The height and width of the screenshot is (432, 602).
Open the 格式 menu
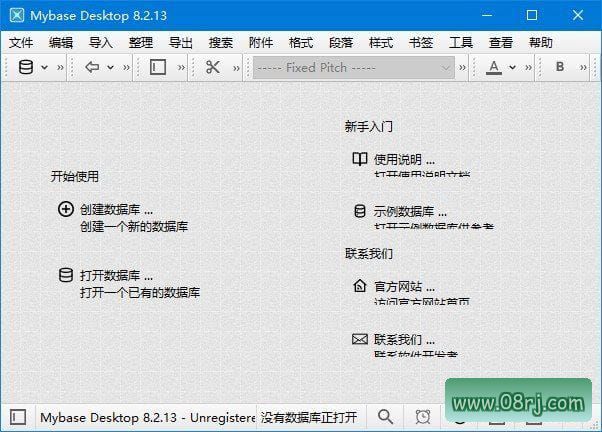[301, 42]
